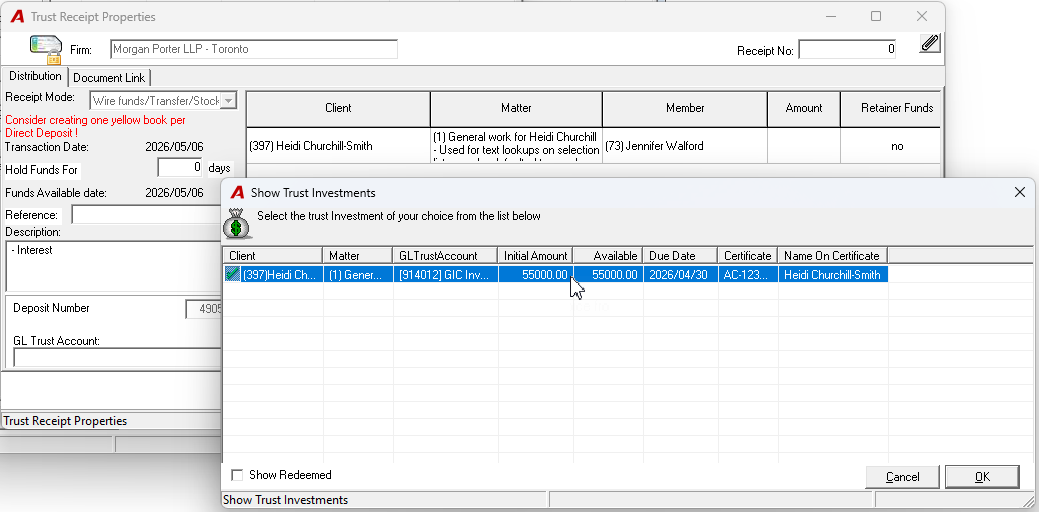Image resolution: width=1039 pixels, height=512 pixels.
Task: Click the paperclip attachment icon
Action: point(930,43)
